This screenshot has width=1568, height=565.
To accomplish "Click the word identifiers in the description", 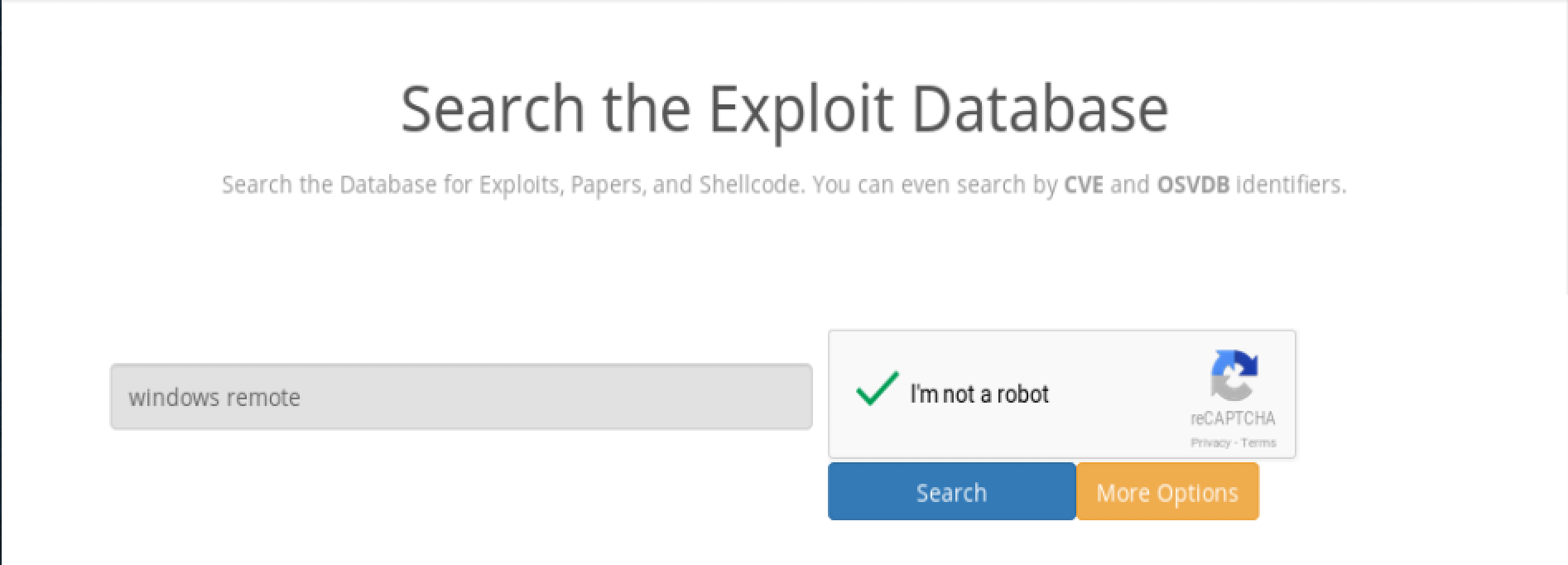I will click(x=1291, y=184).
